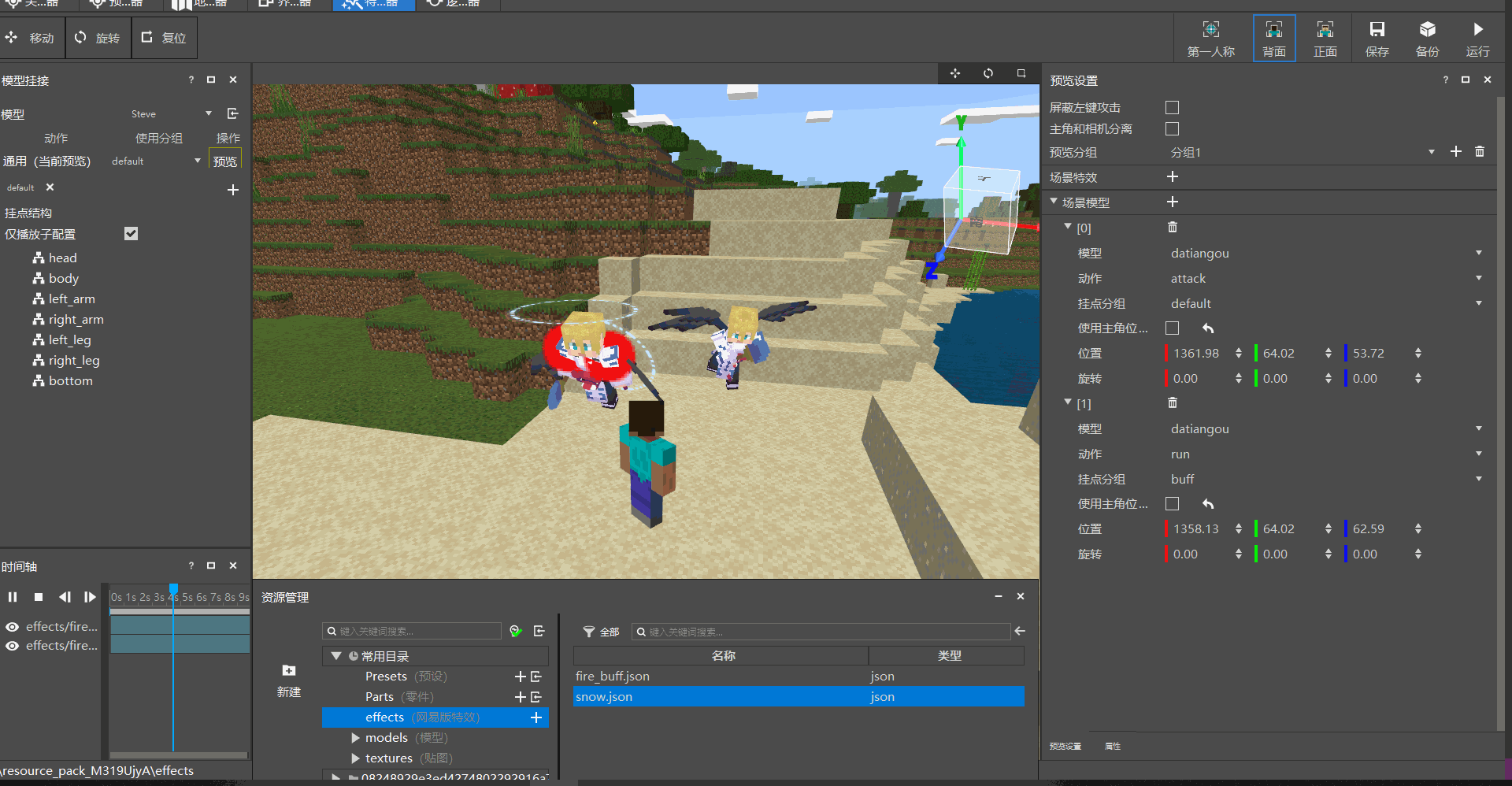1512x786 pixels.
Task: Stop the timeline playback
Action: [x=39, y=597]
